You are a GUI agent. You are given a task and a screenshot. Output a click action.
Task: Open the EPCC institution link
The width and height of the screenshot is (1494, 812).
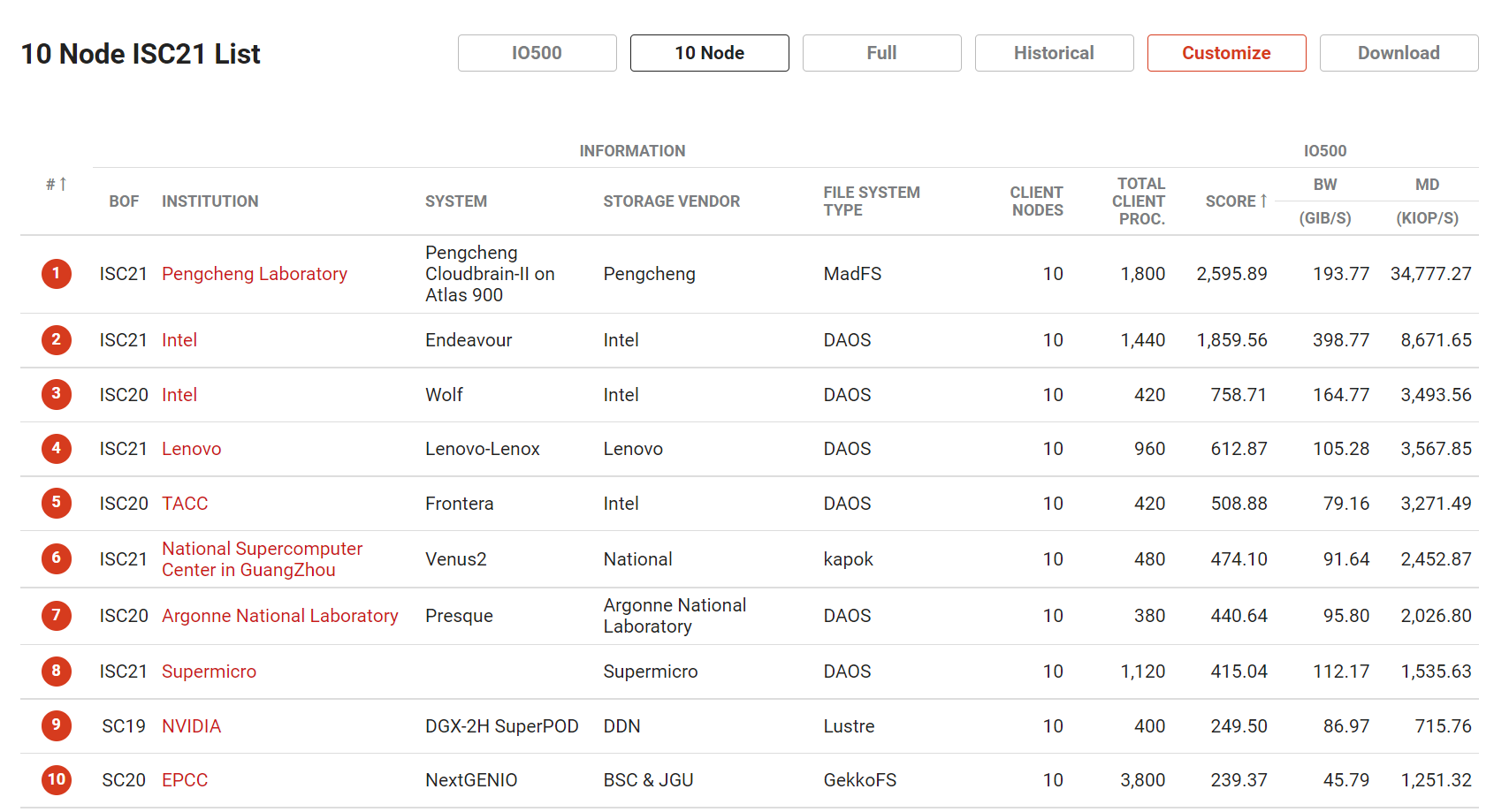(x=185, y=780)
